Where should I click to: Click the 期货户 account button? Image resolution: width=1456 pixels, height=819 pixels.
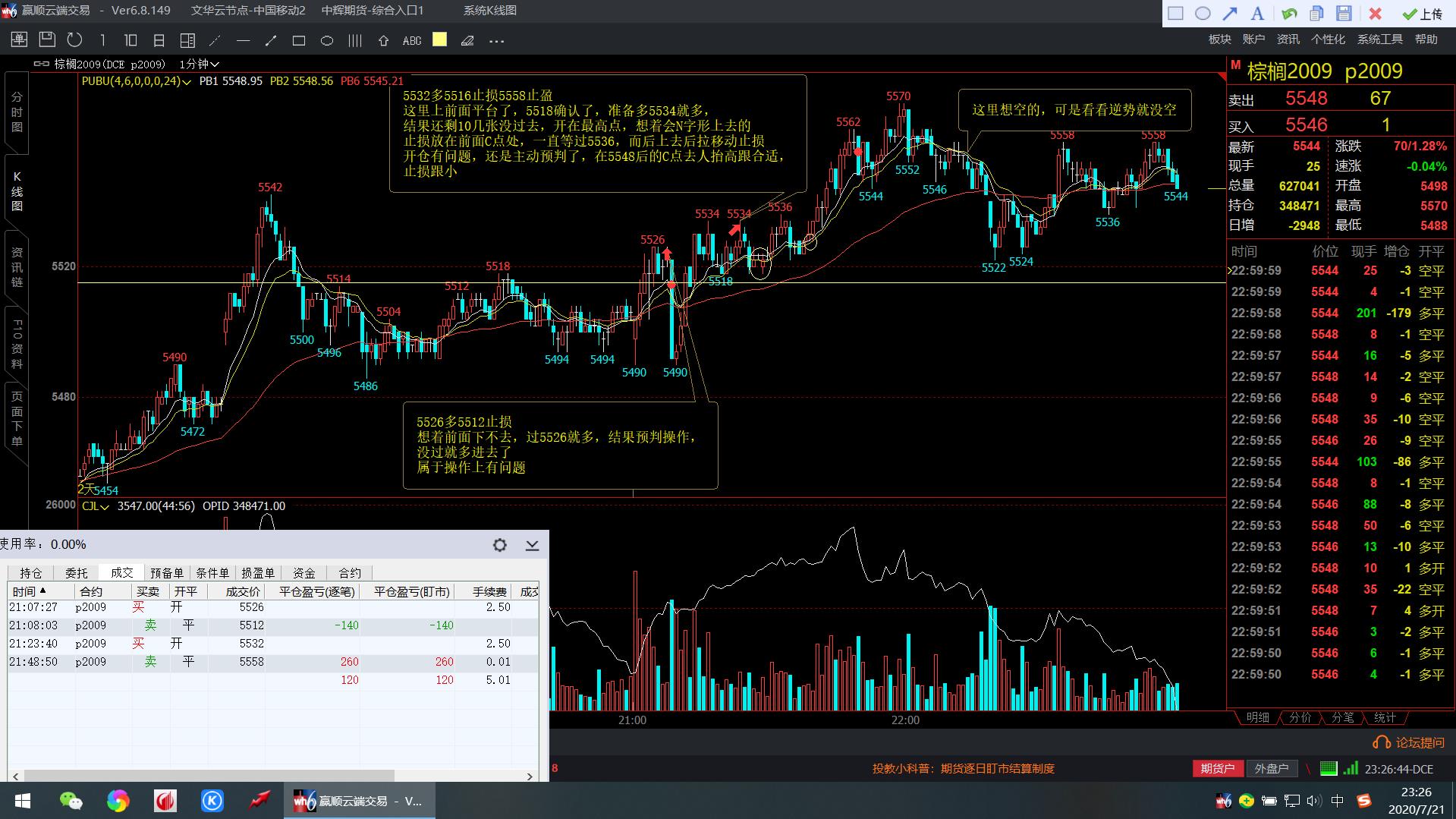pyautogui.click(x=1218, y=769)
